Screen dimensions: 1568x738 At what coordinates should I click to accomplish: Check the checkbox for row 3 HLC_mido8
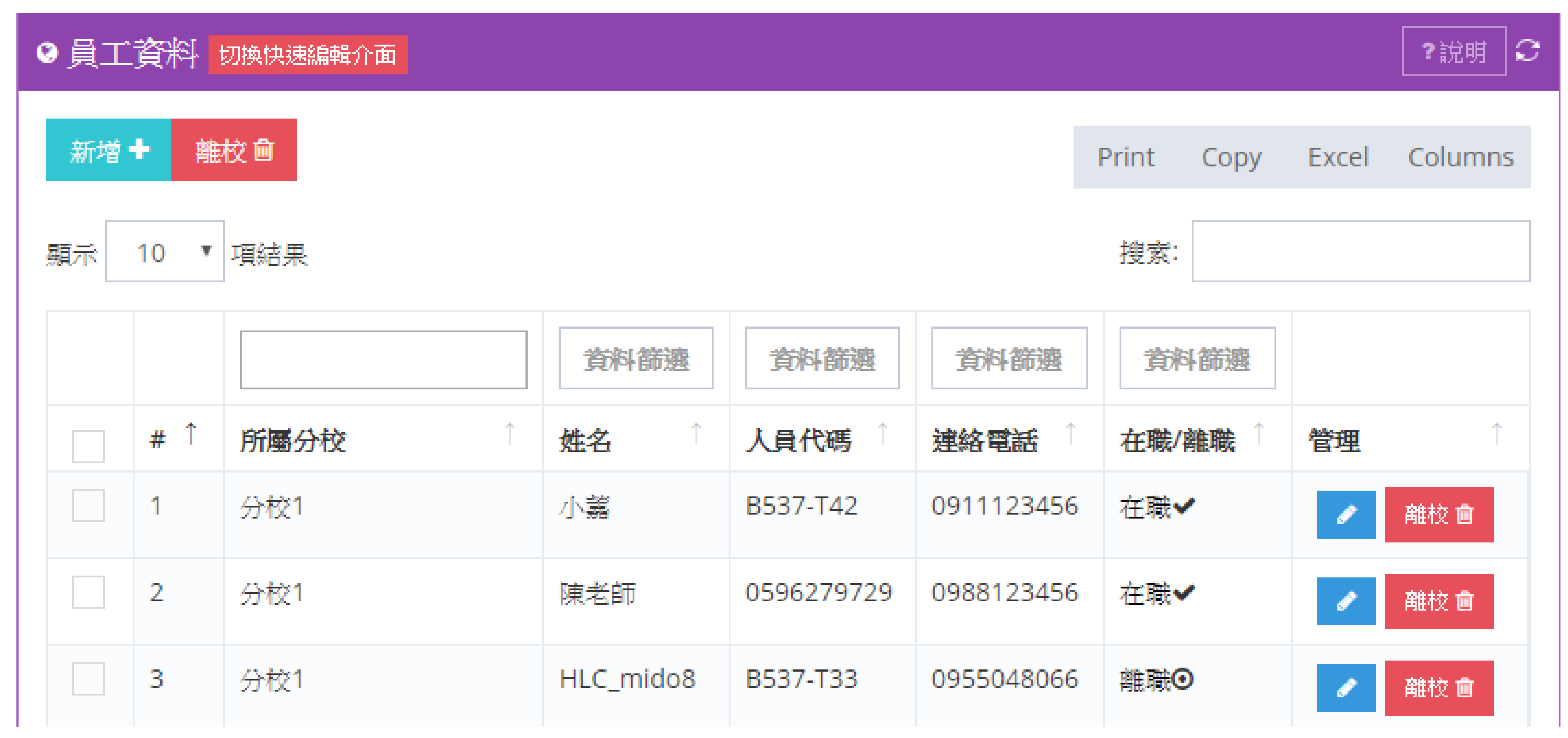pyautogui.click(x=88, y=678)
